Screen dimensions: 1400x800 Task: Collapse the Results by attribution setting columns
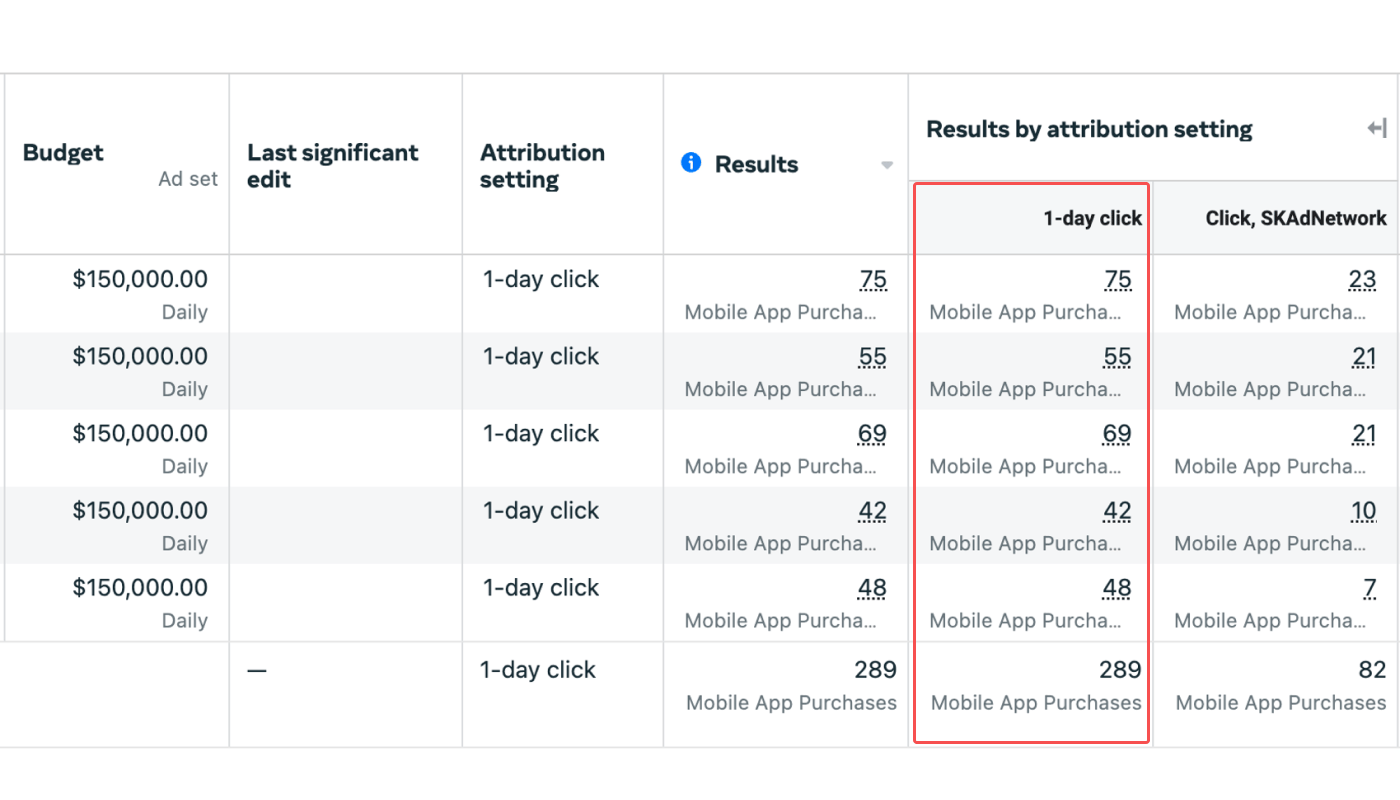(1377, 128)
